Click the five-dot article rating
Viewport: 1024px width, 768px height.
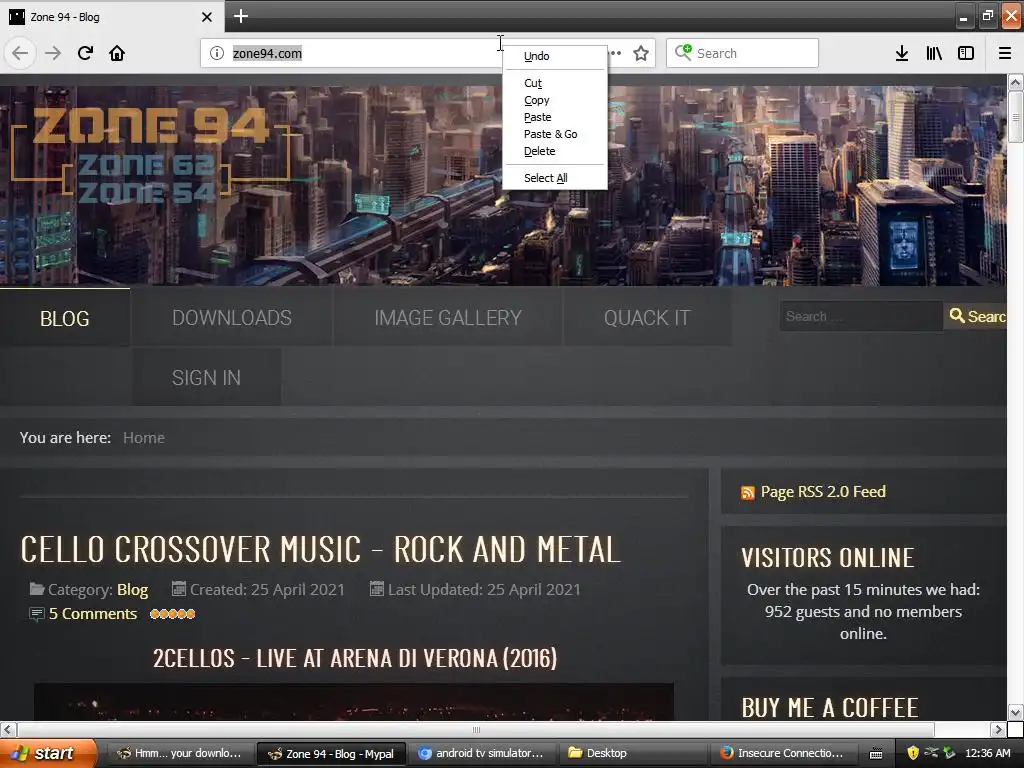pyautogui.click(x=172, y=614)
